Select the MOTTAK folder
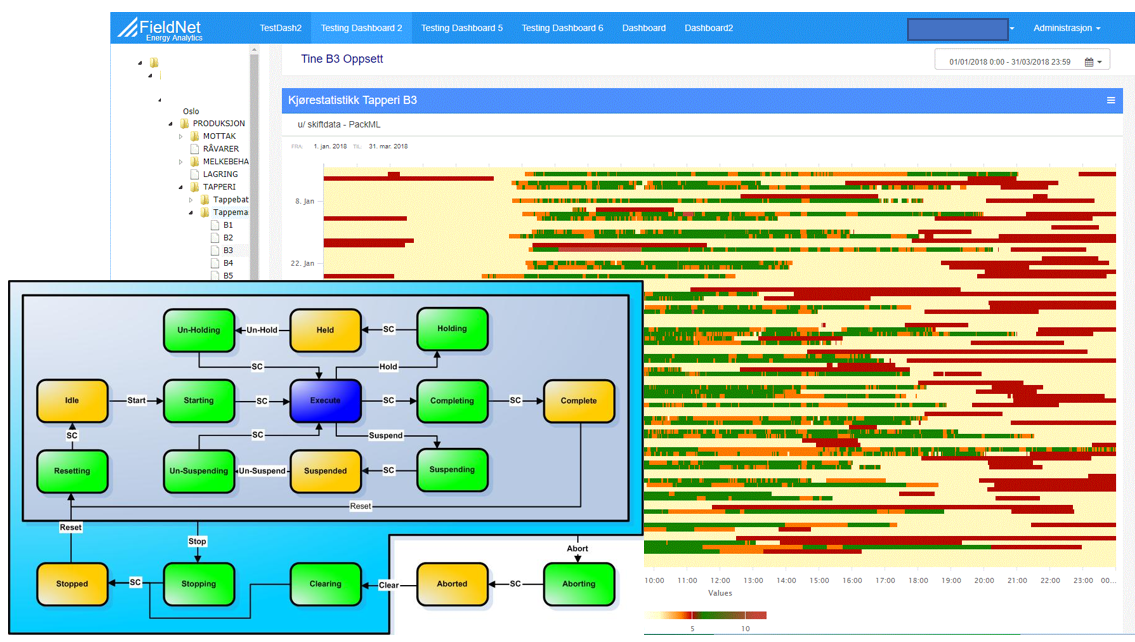The height and width of the screenshot is (642, 1135). click(219, 136)
